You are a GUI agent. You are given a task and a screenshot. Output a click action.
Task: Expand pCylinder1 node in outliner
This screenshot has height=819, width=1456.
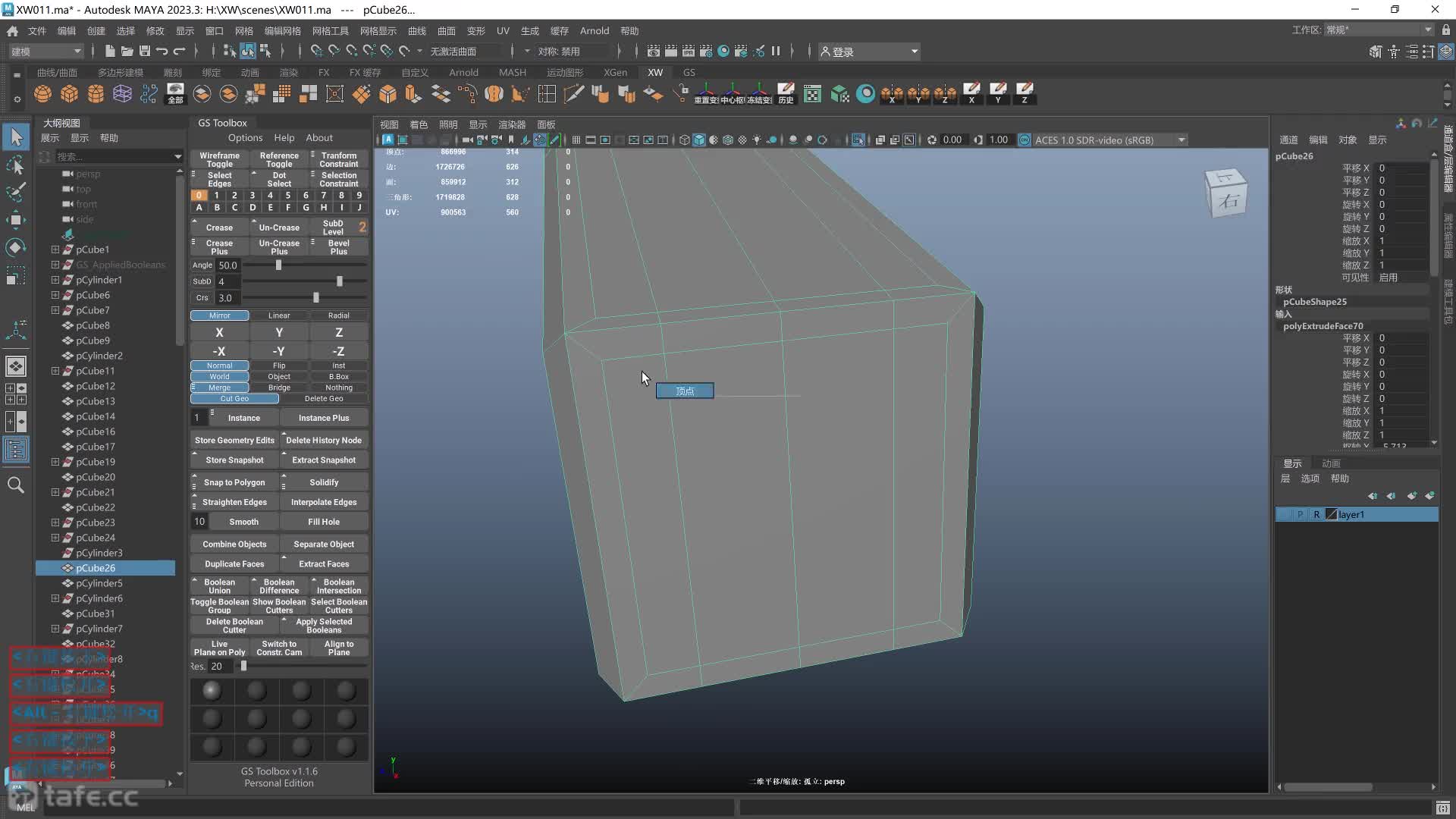(x=54, y=280)
